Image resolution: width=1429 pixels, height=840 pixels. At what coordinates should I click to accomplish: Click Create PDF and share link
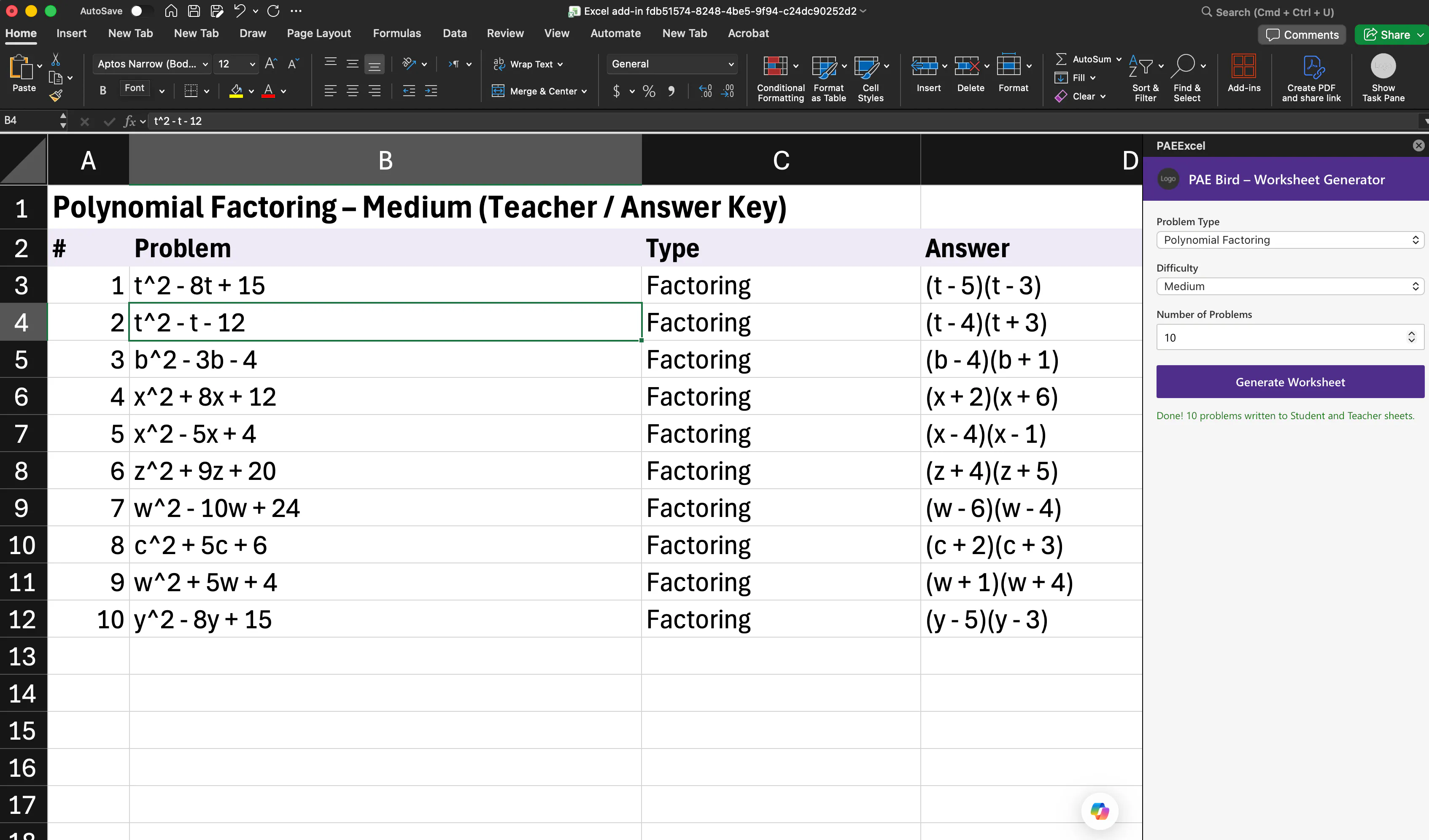click(x=1311, y=79)
